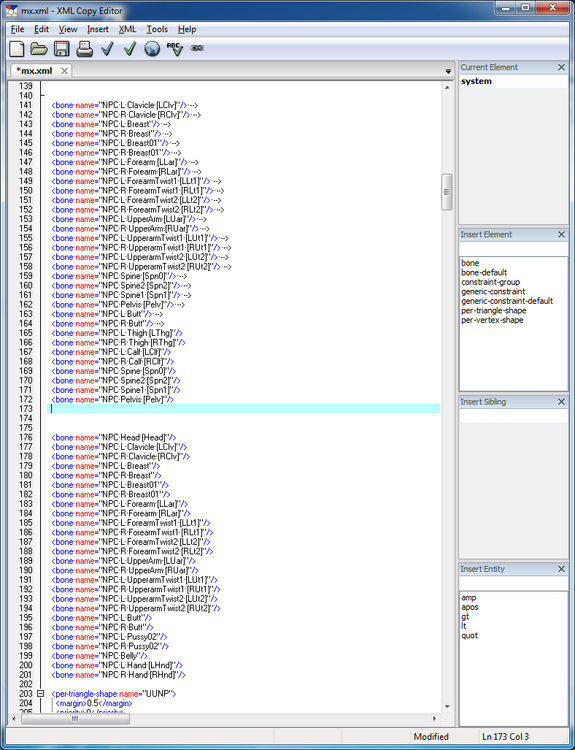Click the XML Copy Editor title icon
This screenshot has height=750, width=575.
pyautogui.click(x=11, y=11)
